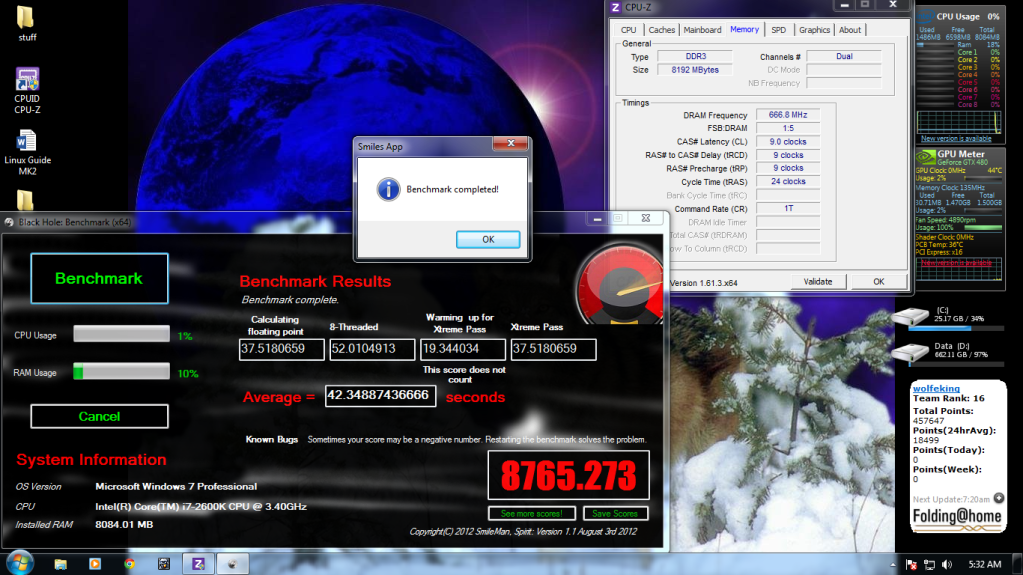1023x575 pixels.
Task: Switch to CPU-Z on the taskbar
Action: point(198,564)
